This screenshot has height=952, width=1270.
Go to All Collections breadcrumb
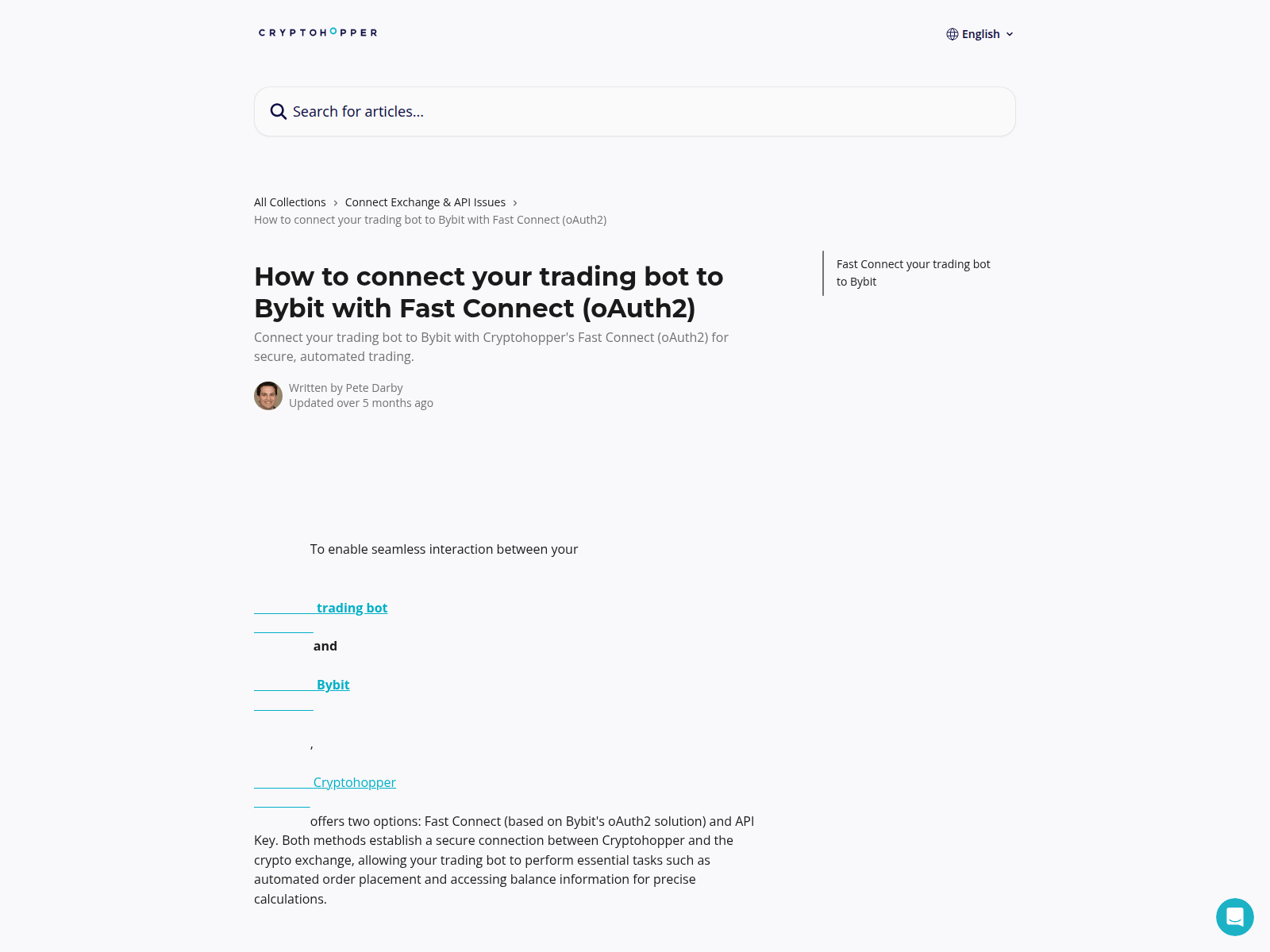pos(290,202)
